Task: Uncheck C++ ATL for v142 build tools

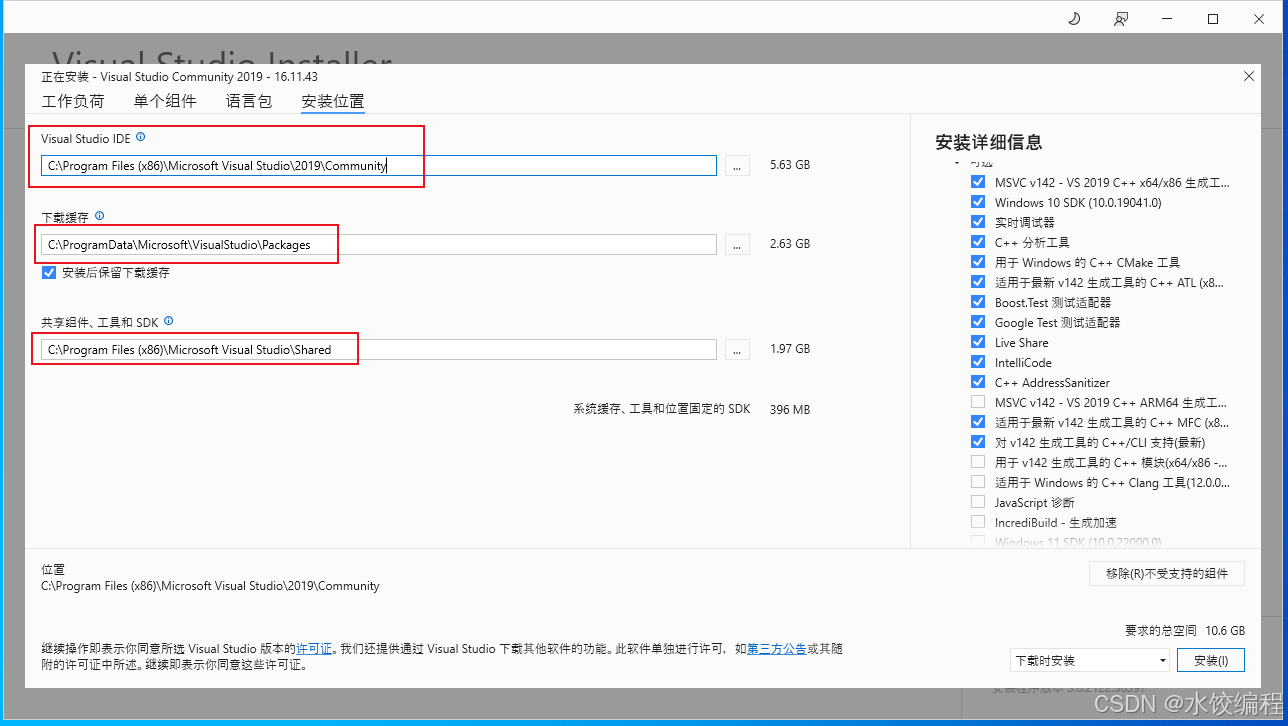Action: pyautogui.click(x=977, y=282)
